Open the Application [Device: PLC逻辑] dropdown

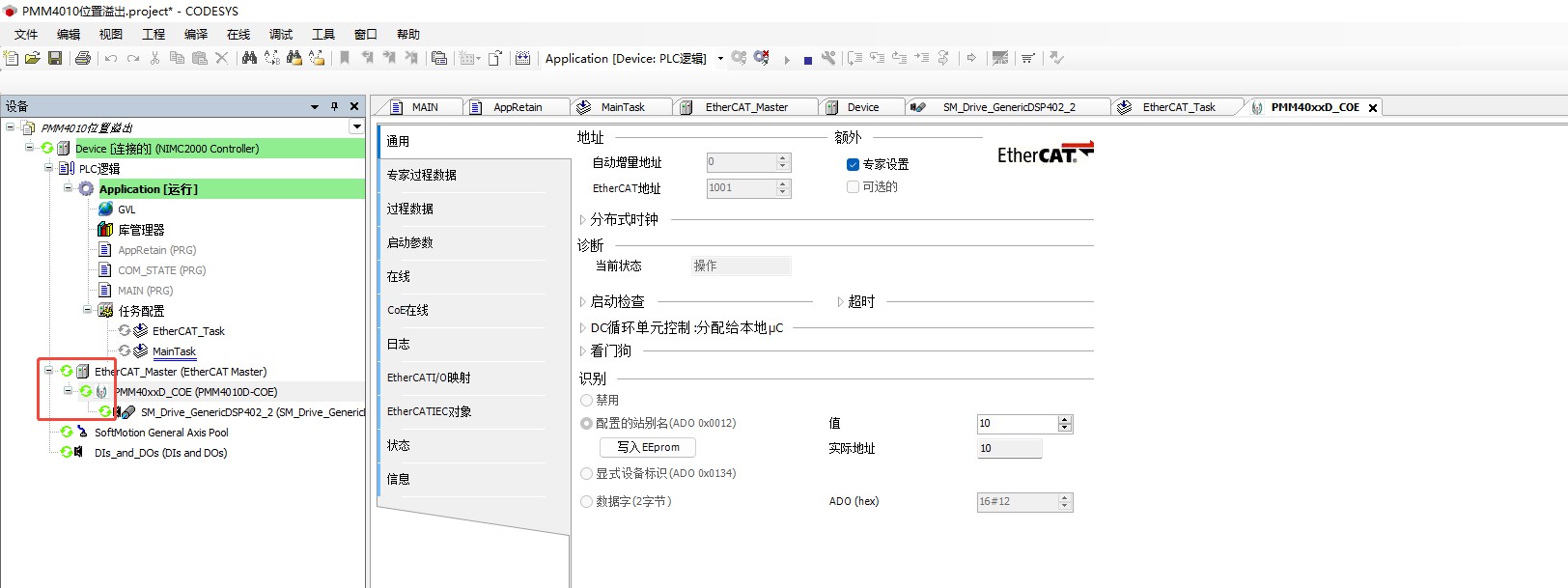pyautogui.click(x=720, y=58)
